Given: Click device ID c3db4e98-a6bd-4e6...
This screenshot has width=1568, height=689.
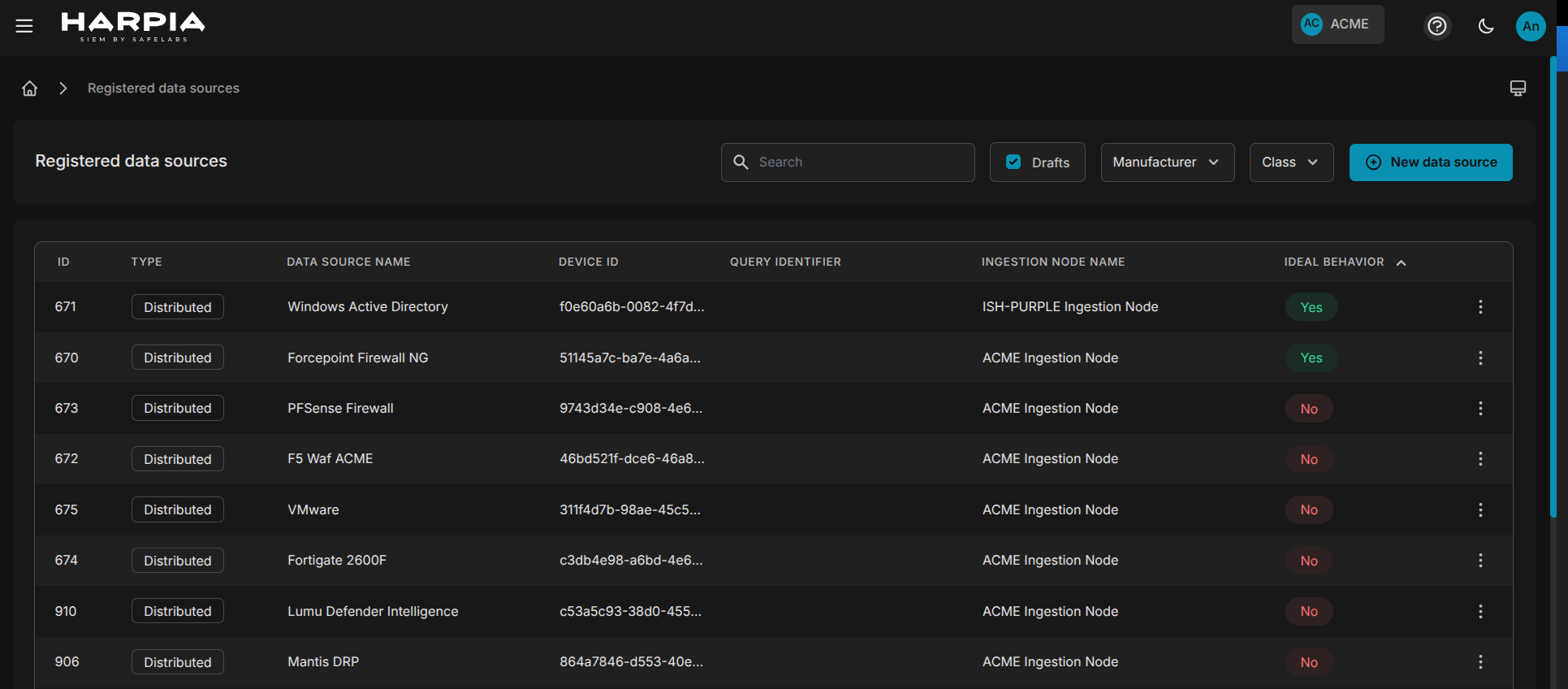Looking at the screenshot, I should pos(631,560).
